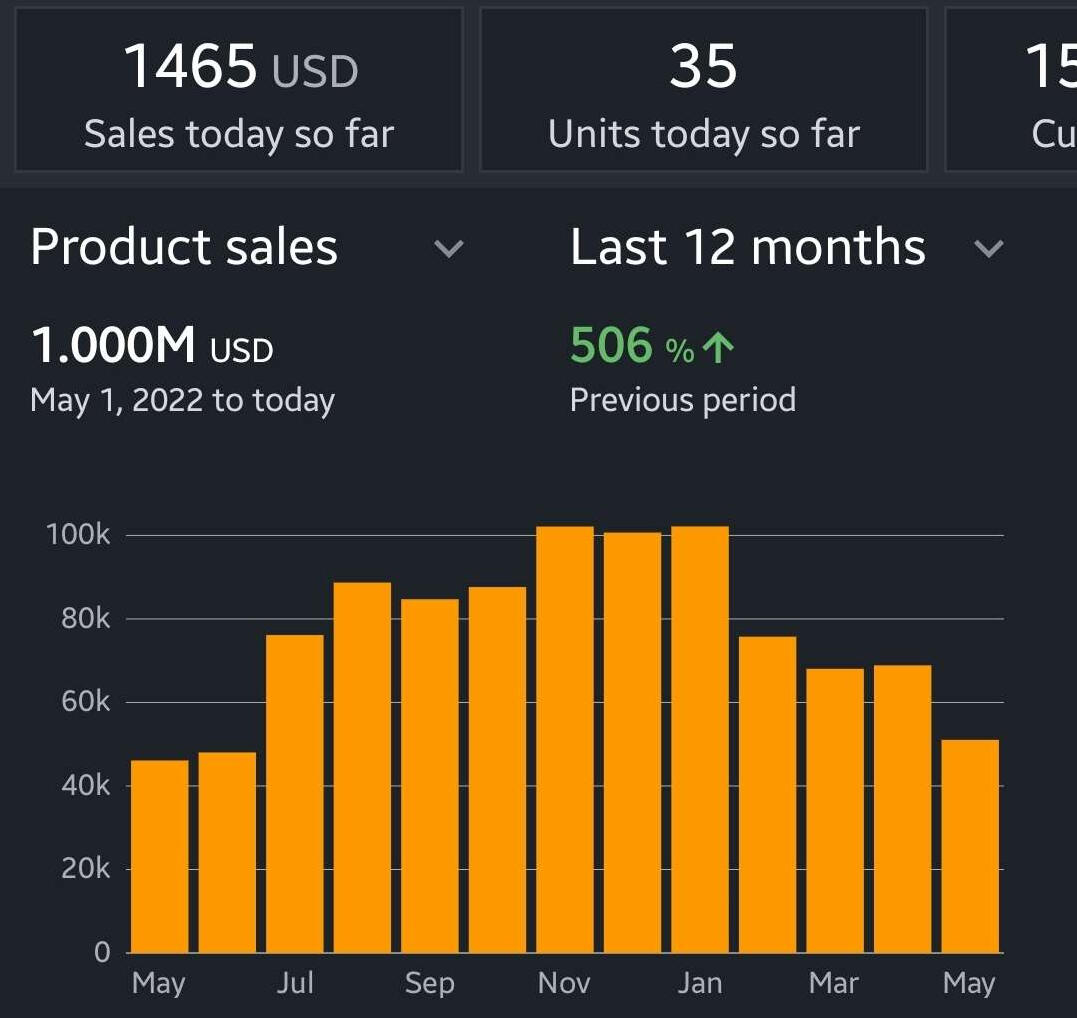Screen dimensions: 1077x1018
Task: Tap the Previous period comparison label
Action: pyautogui.click(x=683, y=400)
